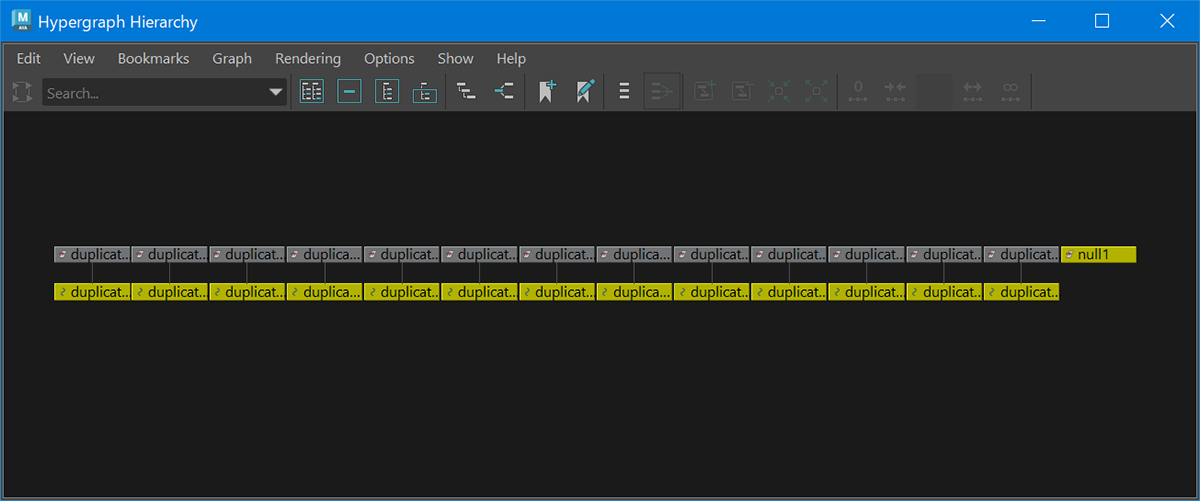Open the Edit menu
The image size is (1200, 501).
tap(29, 59)
